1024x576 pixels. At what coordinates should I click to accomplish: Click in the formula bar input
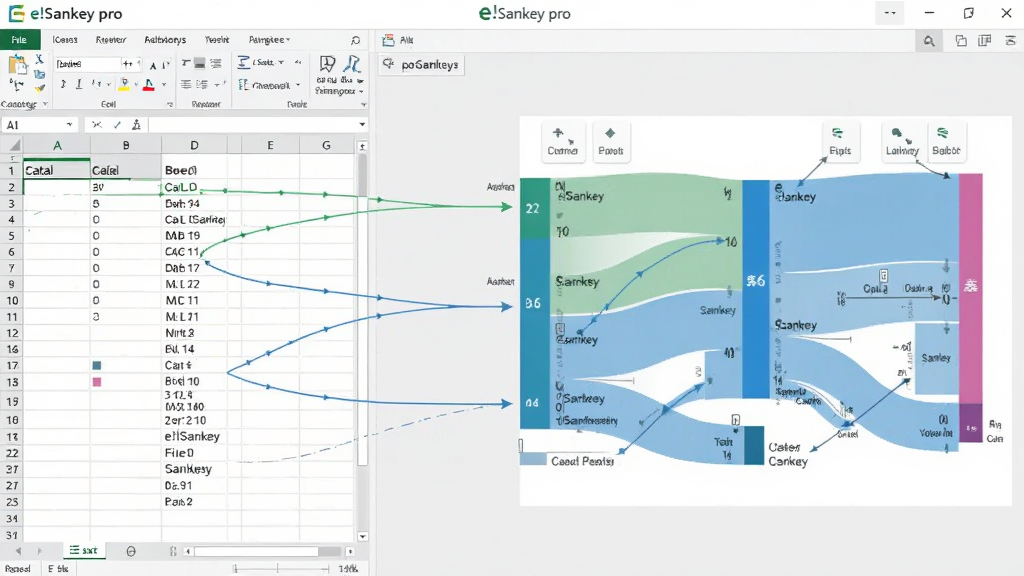252,125
